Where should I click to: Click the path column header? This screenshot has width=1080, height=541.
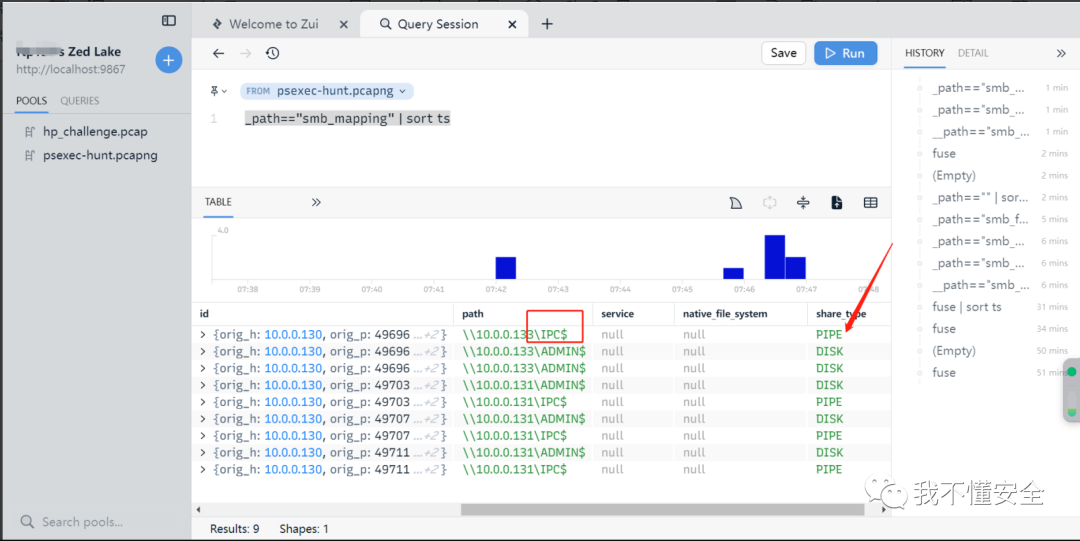pos(523,314)
